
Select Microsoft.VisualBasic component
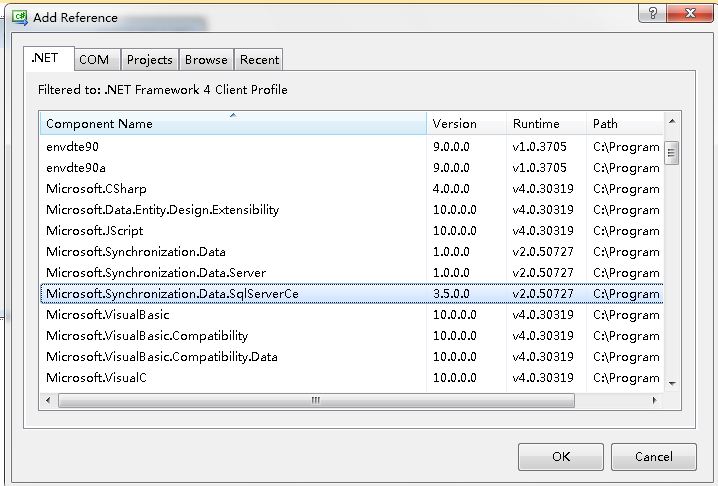click(x=352, y=315)
